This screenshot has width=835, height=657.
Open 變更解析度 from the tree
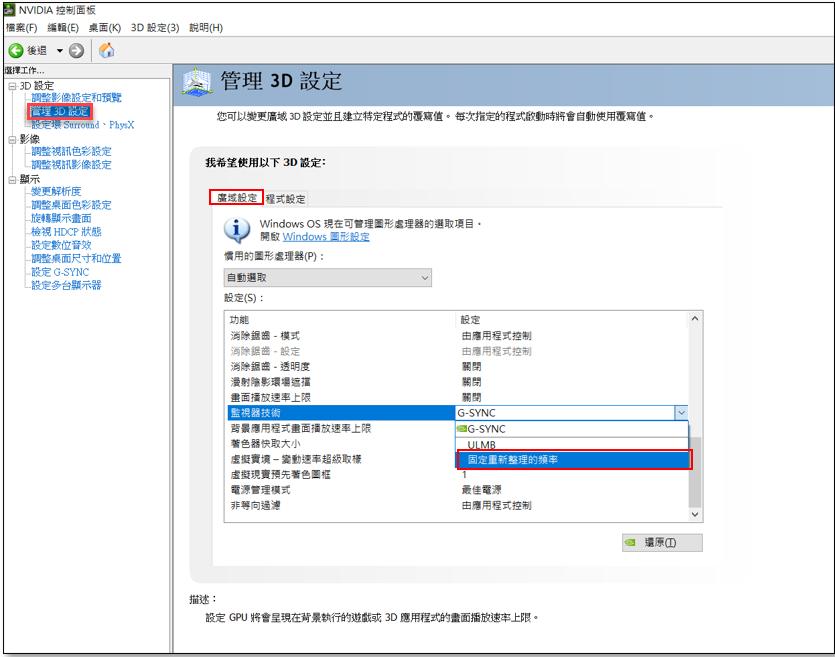(x=56, y=191)
